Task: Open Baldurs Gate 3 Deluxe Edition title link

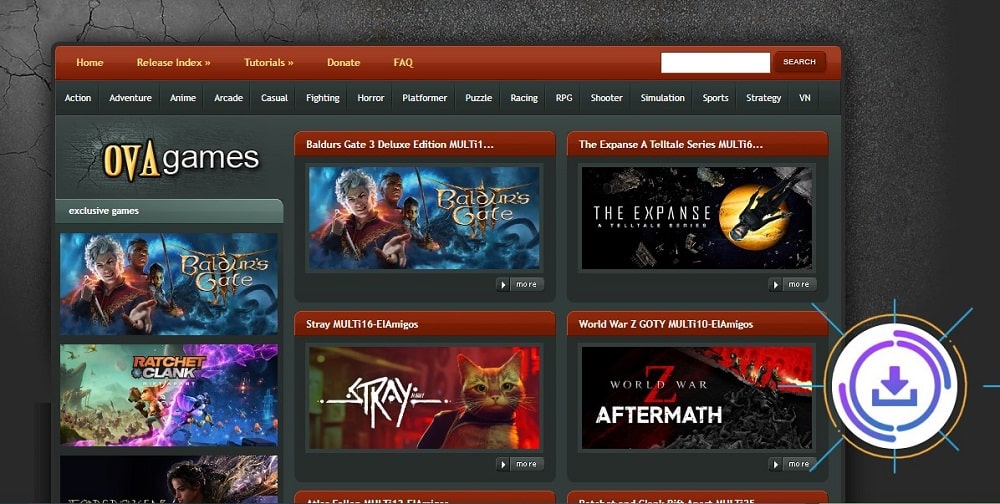Action: [x=400, y=144]
